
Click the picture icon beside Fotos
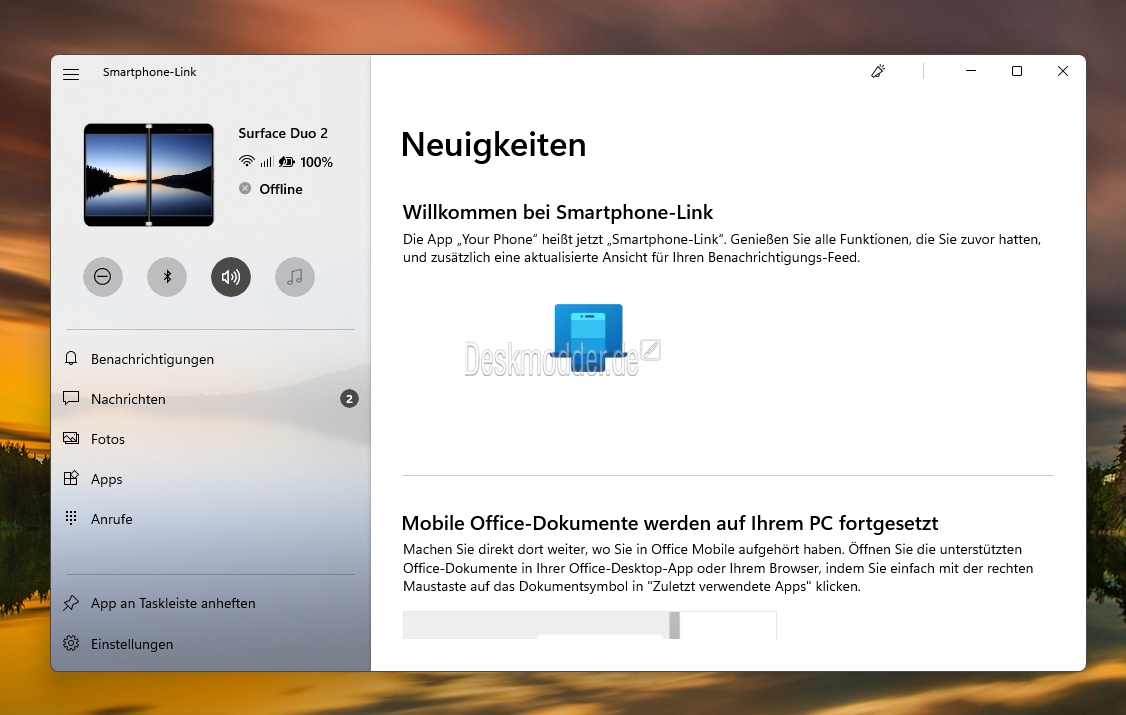point(70,438)
